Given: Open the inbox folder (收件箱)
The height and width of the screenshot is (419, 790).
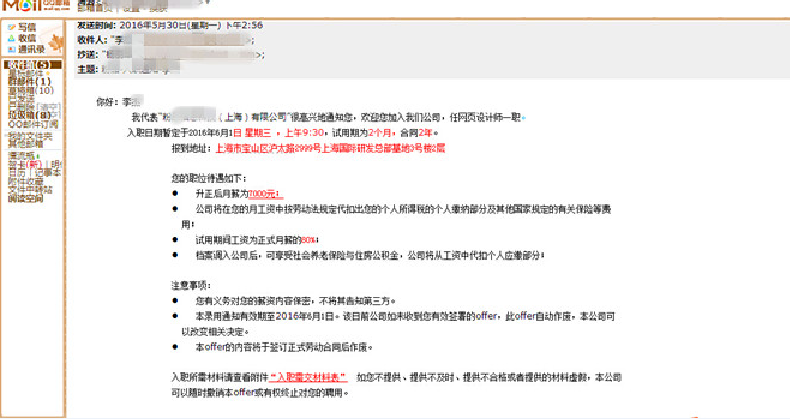Looking at the screenshot, I should (x=20, y=64).
